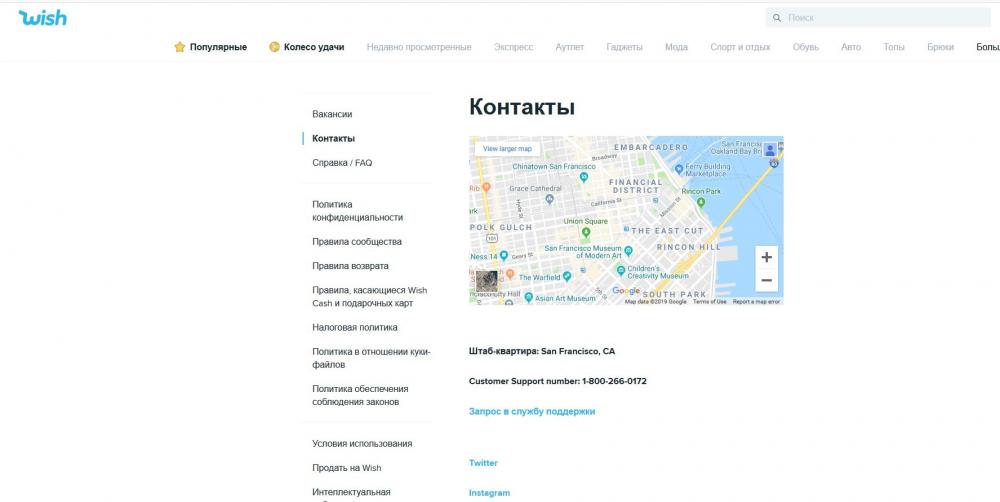Click the Контакты page heading
Screen dimensions: 1000x502
(x=522, y=107)
